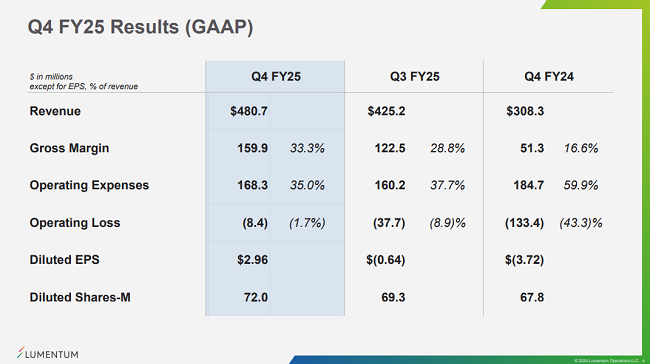Click the (133.4) operating loss value
Image resolution: width=650 pixels, height=364 pixels.
(x=524, y=223)
